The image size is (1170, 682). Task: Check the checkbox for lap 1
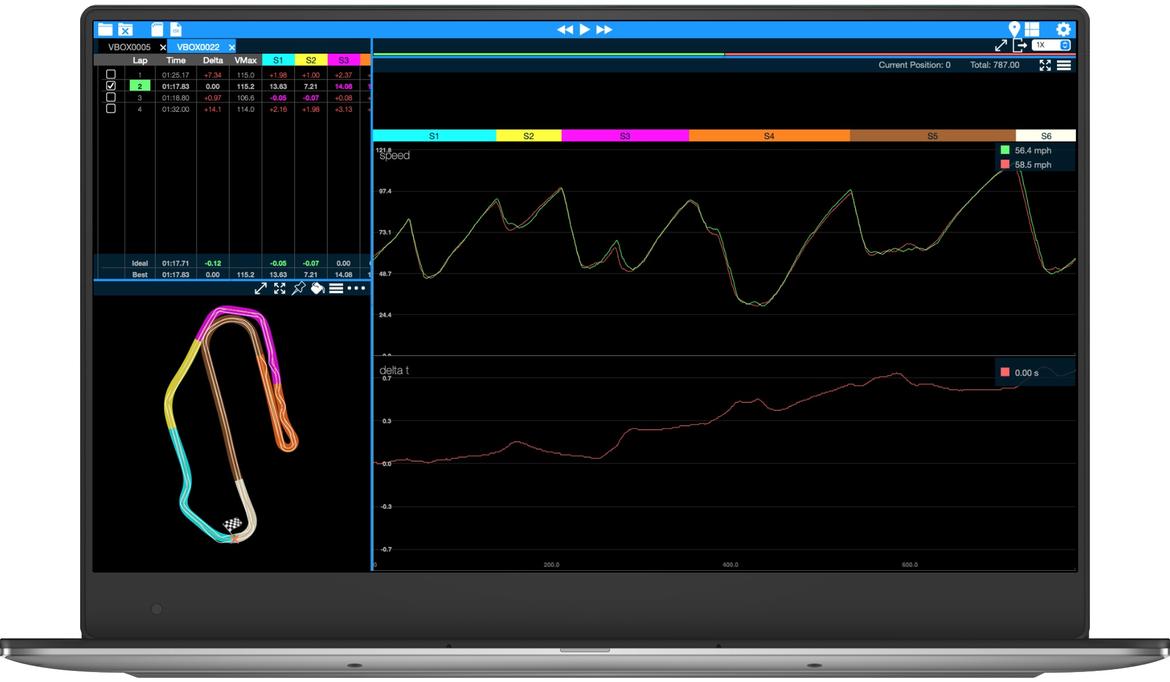tap(111, 75)
